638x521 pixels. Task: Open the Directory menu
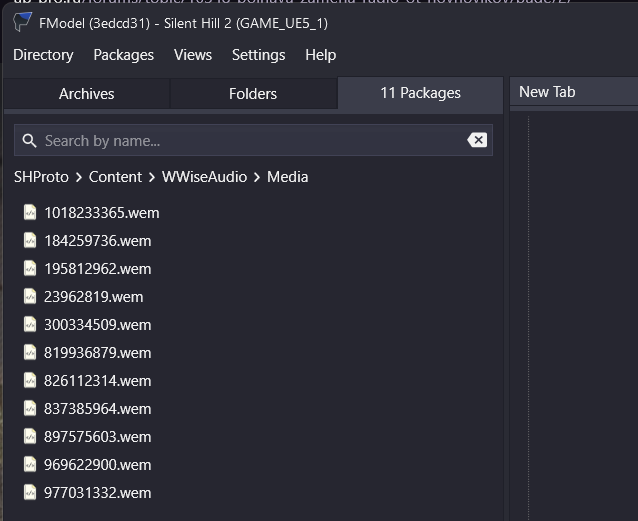click(x=43, y=55)
